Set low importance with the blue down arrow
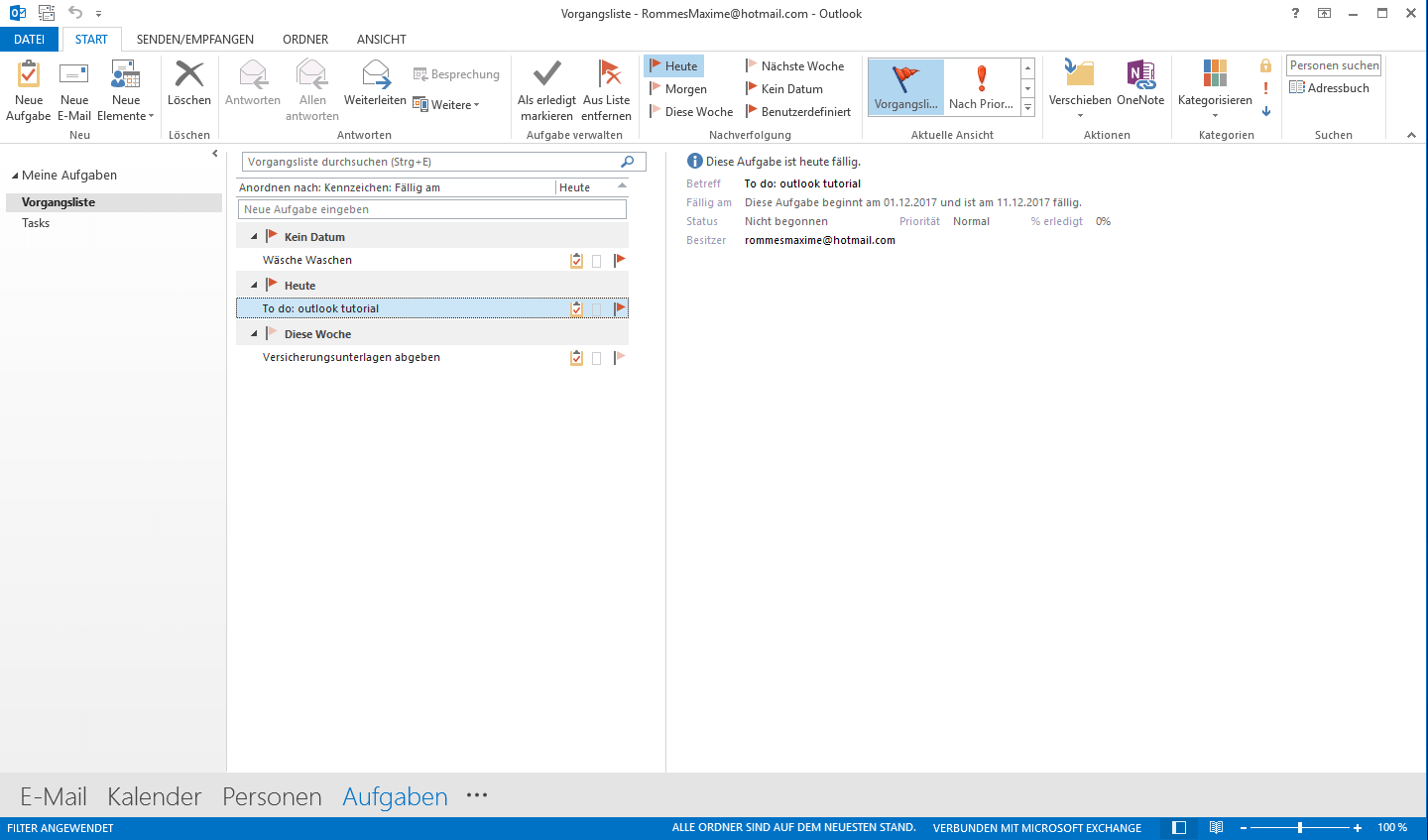Viewport: 1428px width, 840px height. pos(1265,111)
